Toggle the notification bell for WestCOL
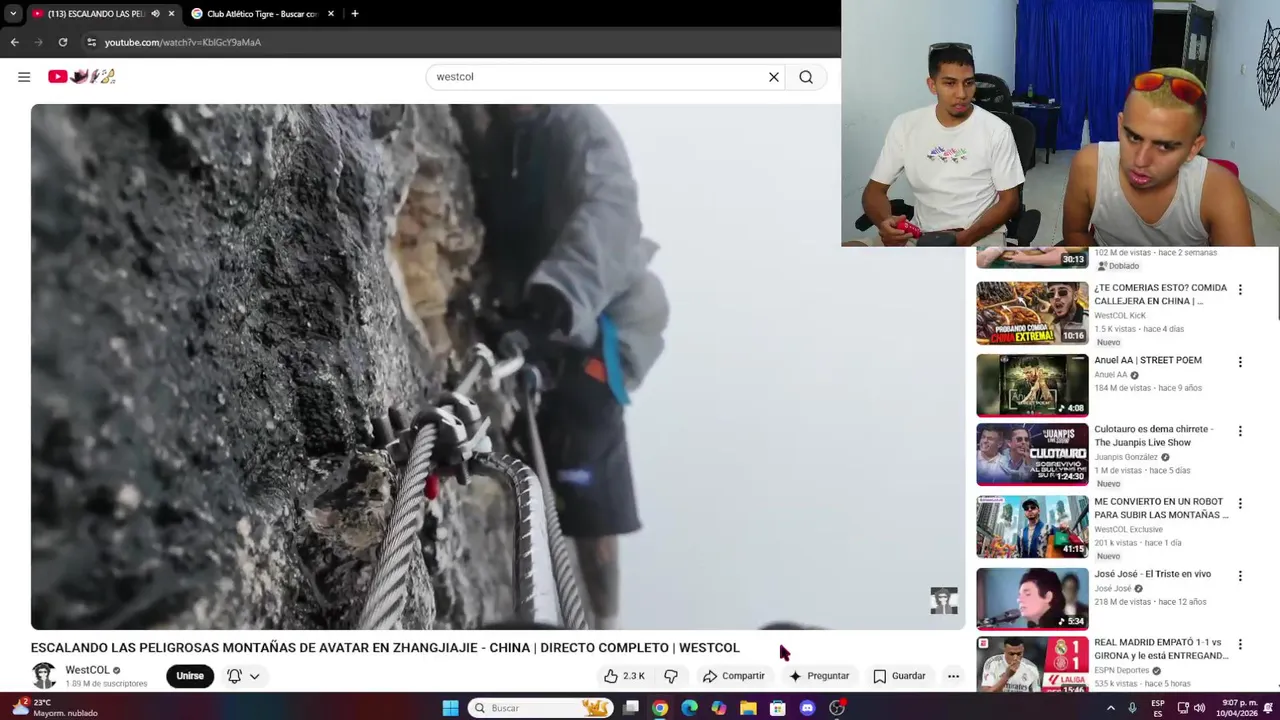 point(234,676)
